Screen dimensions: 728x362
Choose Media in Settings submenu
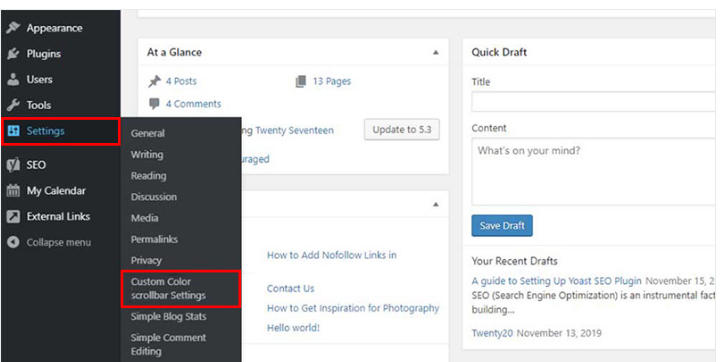click(144, 218)
